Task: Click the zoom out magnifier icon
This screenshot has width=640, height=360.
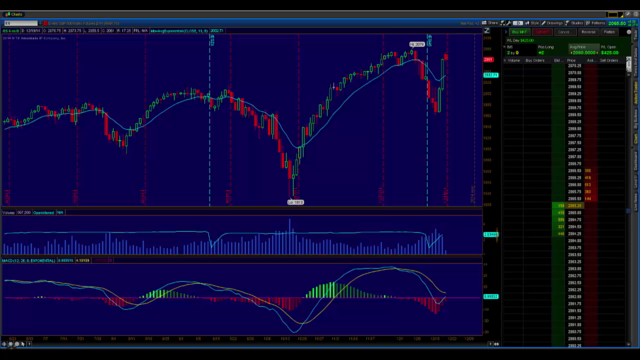Action: point(17,344)
